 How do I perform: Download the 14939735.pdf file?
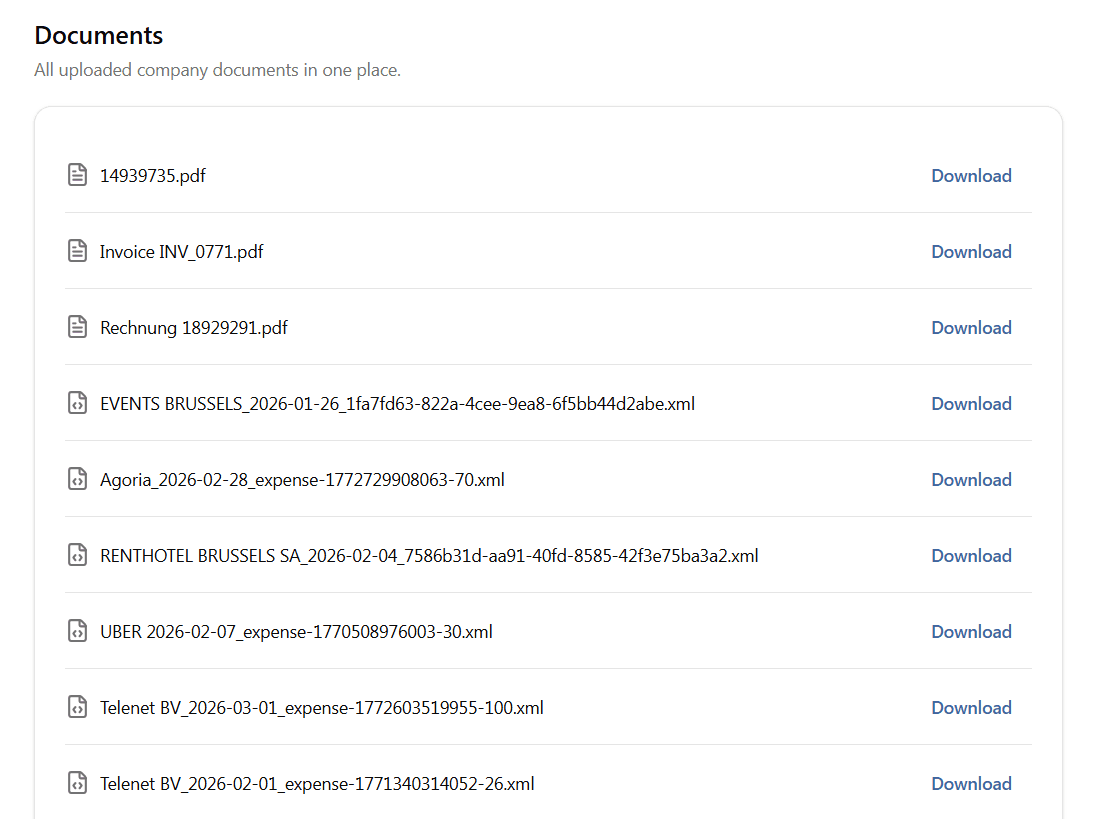(971, 175)
